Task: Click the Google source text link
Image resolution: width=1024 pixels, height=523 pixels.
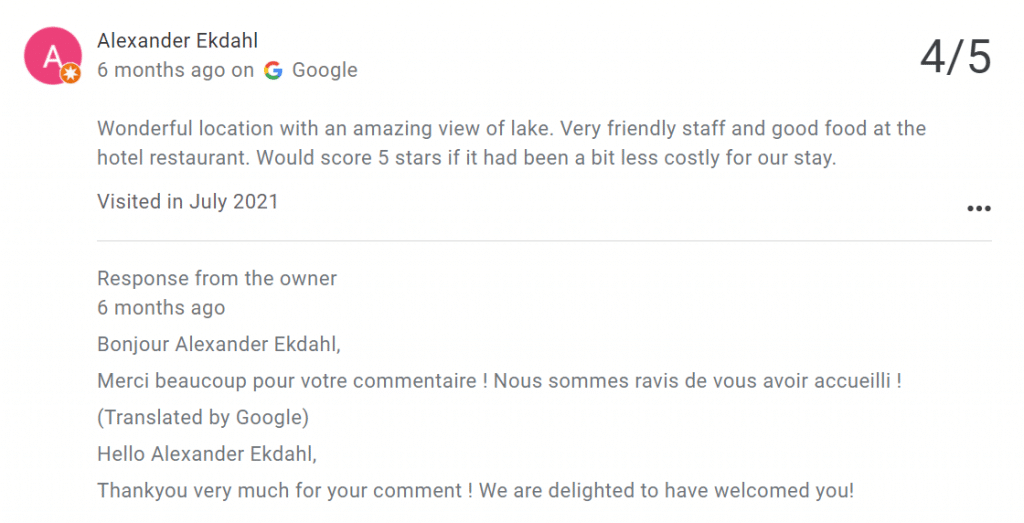Action: (x=324, y=70)
